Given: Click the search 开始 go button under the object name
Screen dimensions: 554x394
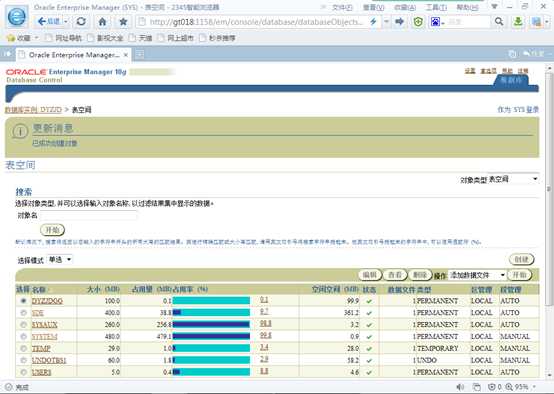Looking at the screenshot, I should click(x=52, y=230).
